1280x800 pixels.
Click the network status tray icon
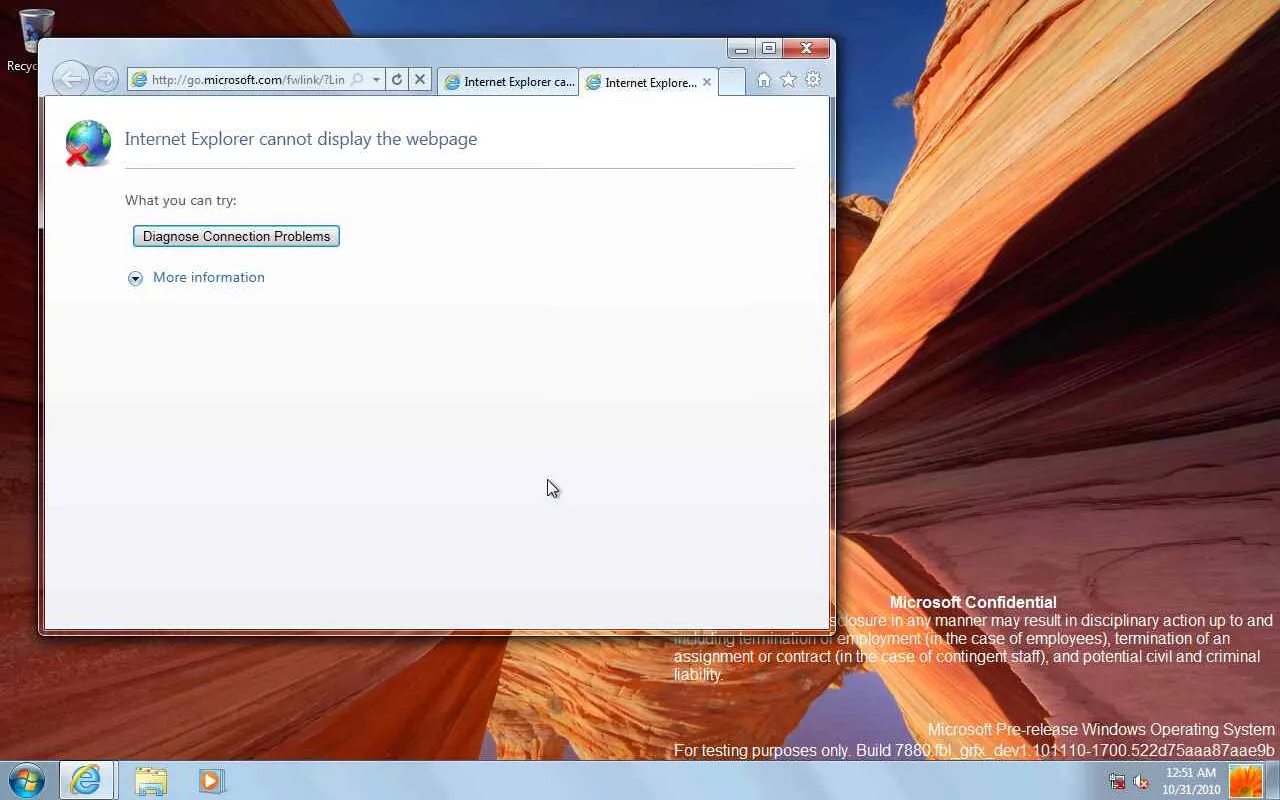(1117, 781)
